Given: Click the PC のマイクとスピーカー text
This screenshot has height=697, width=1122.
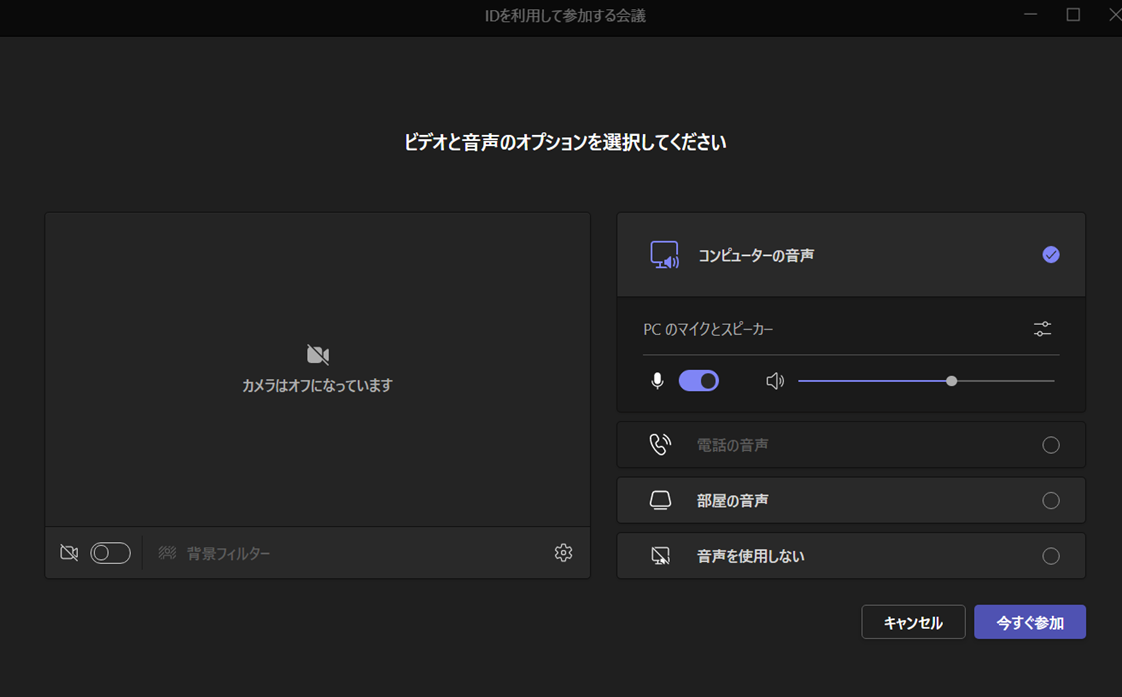Looking at the screenshot, I should (x=708, y=329).
